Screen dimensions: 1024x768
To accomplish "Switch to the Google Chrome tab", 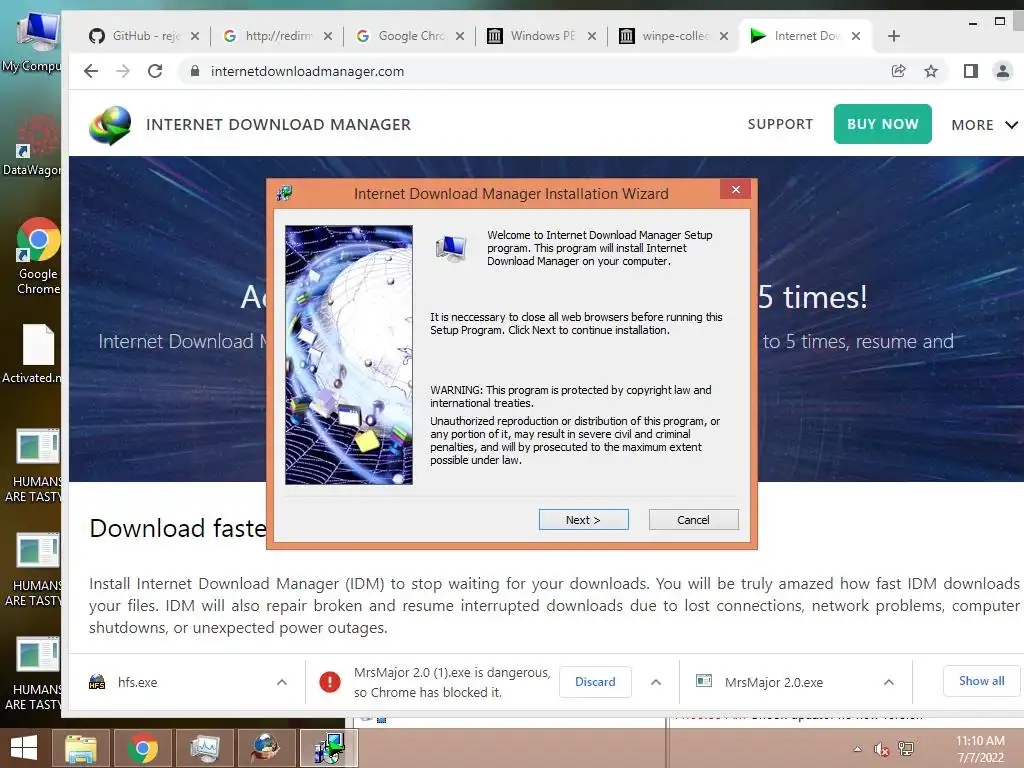I will pyautogui.click(x=409, y=36).
